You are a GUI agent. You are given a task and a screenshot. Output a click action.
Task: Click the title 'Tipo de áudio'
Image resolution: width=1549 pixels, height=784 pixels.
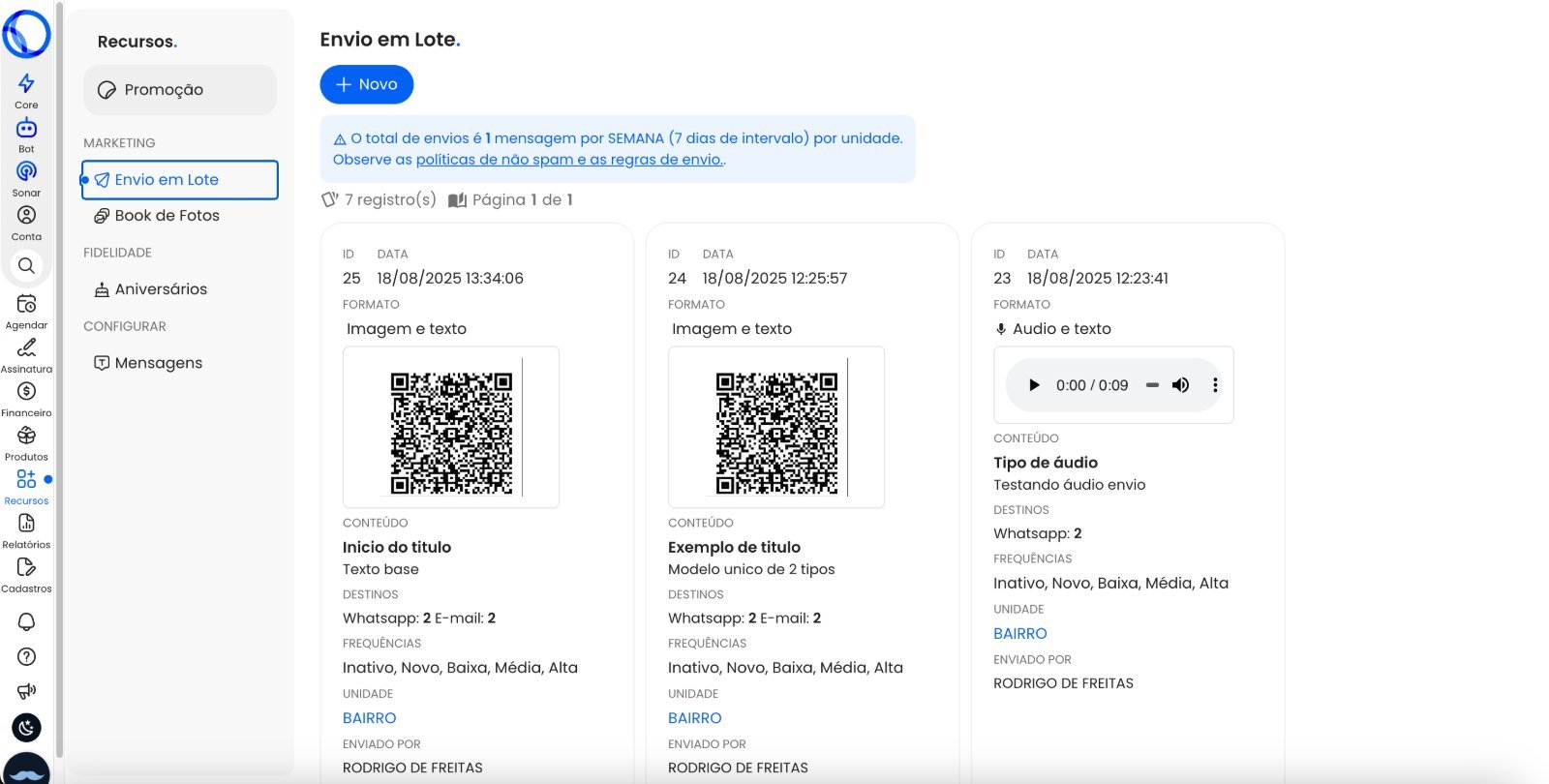(1046, 463)
